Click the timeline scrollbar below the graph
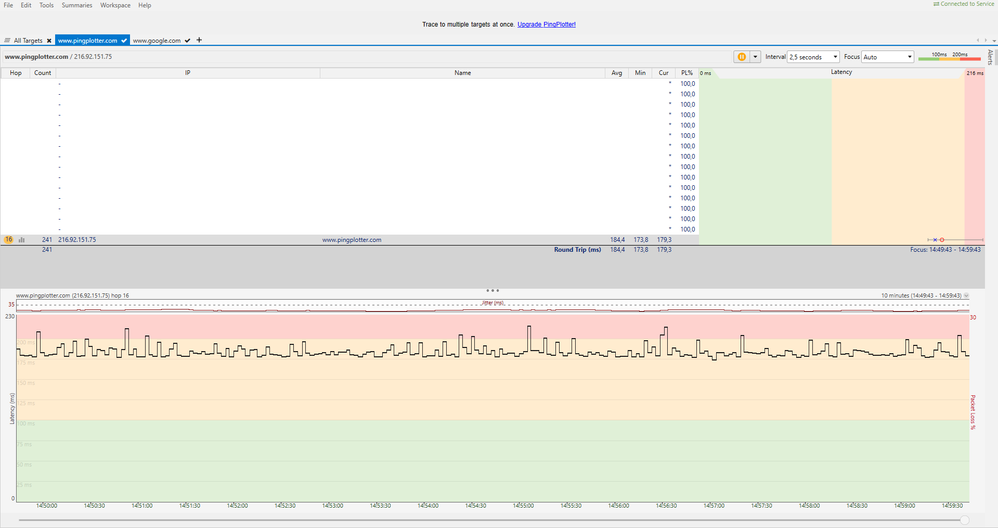Viewport: 998px width, 528px height. click(x=490, y=520)
